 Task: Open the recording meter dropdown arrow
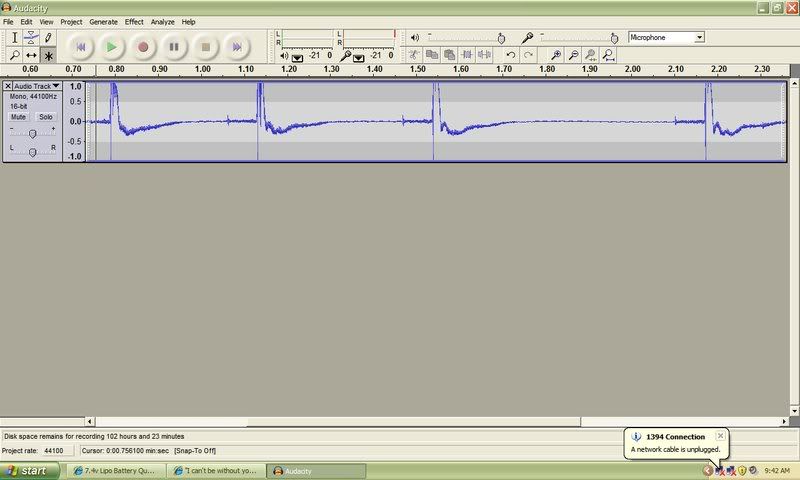click(359, 58)
